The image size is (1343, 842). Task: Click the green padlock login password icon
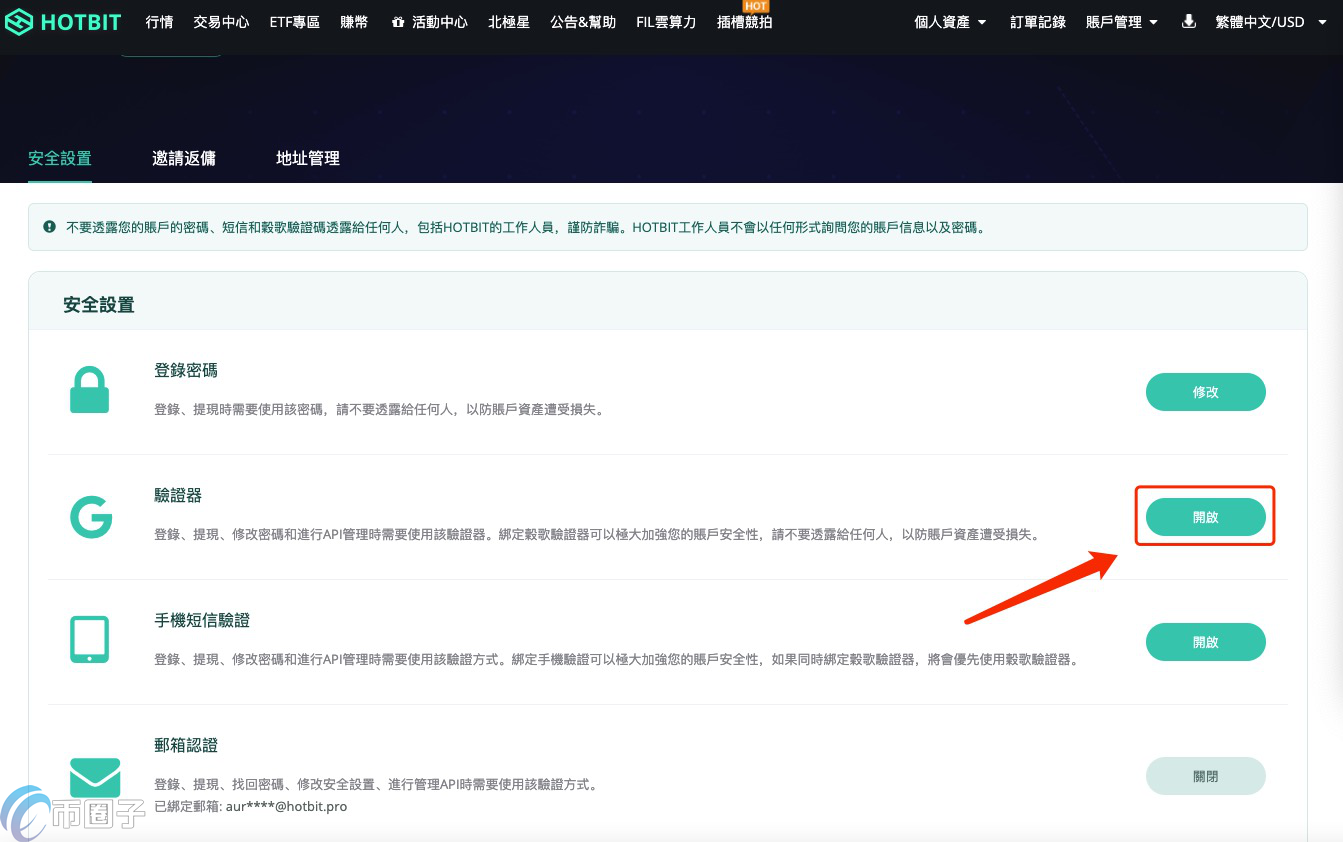pos(89,391)
